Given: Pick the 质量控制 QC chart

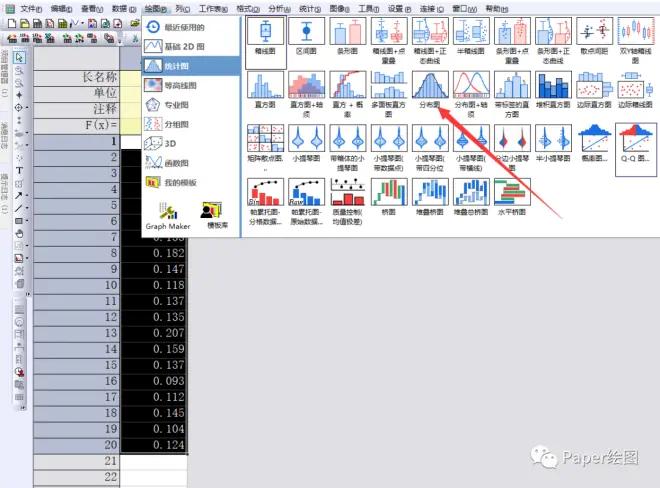Looking at the screenshot, I should [348, 201].
